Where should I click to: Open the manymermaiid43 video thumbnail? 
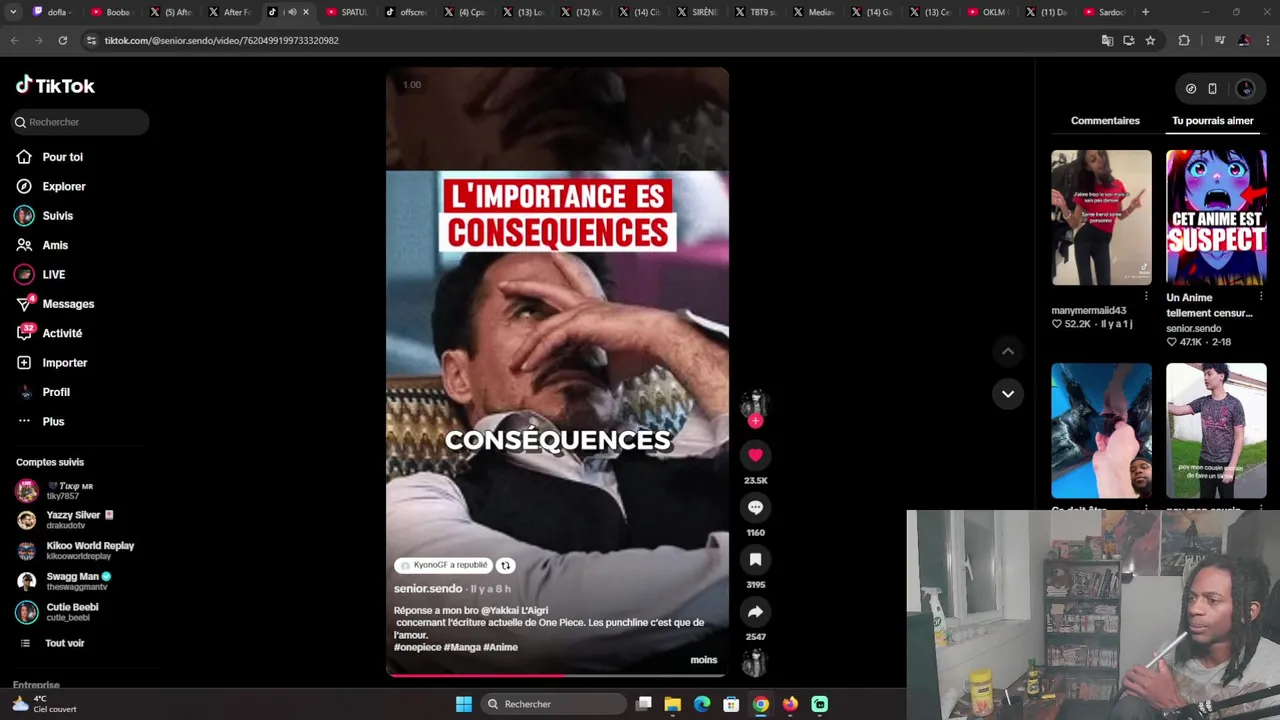(1101, 217)
